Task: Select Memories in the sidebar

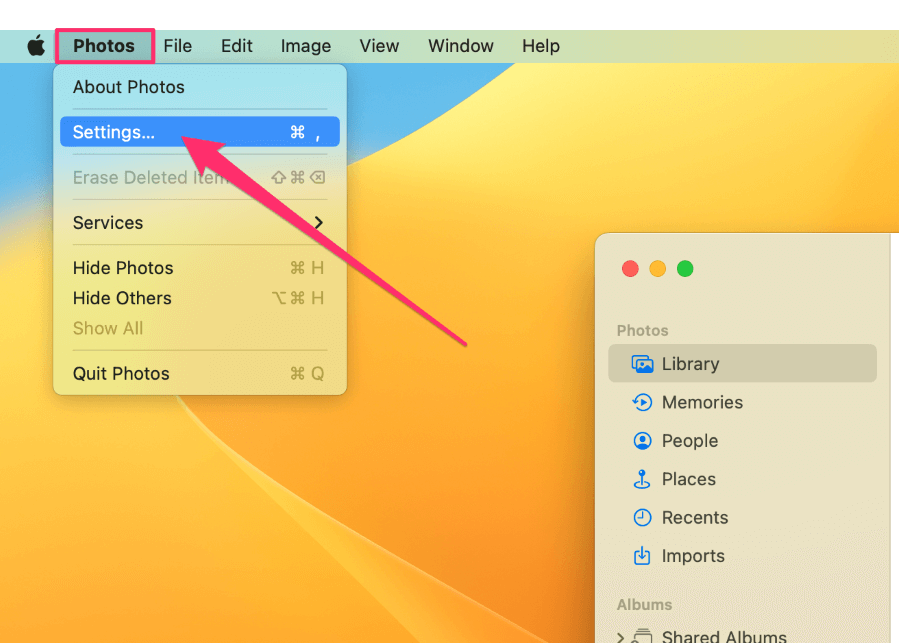Action: pyautogui.click(x=742, y=402)
